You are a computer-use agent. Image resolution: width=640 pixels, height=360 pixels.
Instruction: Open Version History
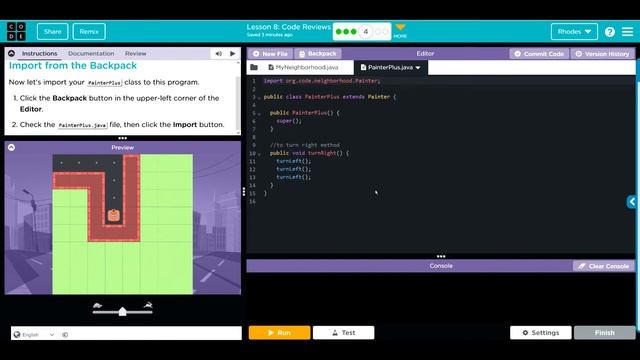602,54
